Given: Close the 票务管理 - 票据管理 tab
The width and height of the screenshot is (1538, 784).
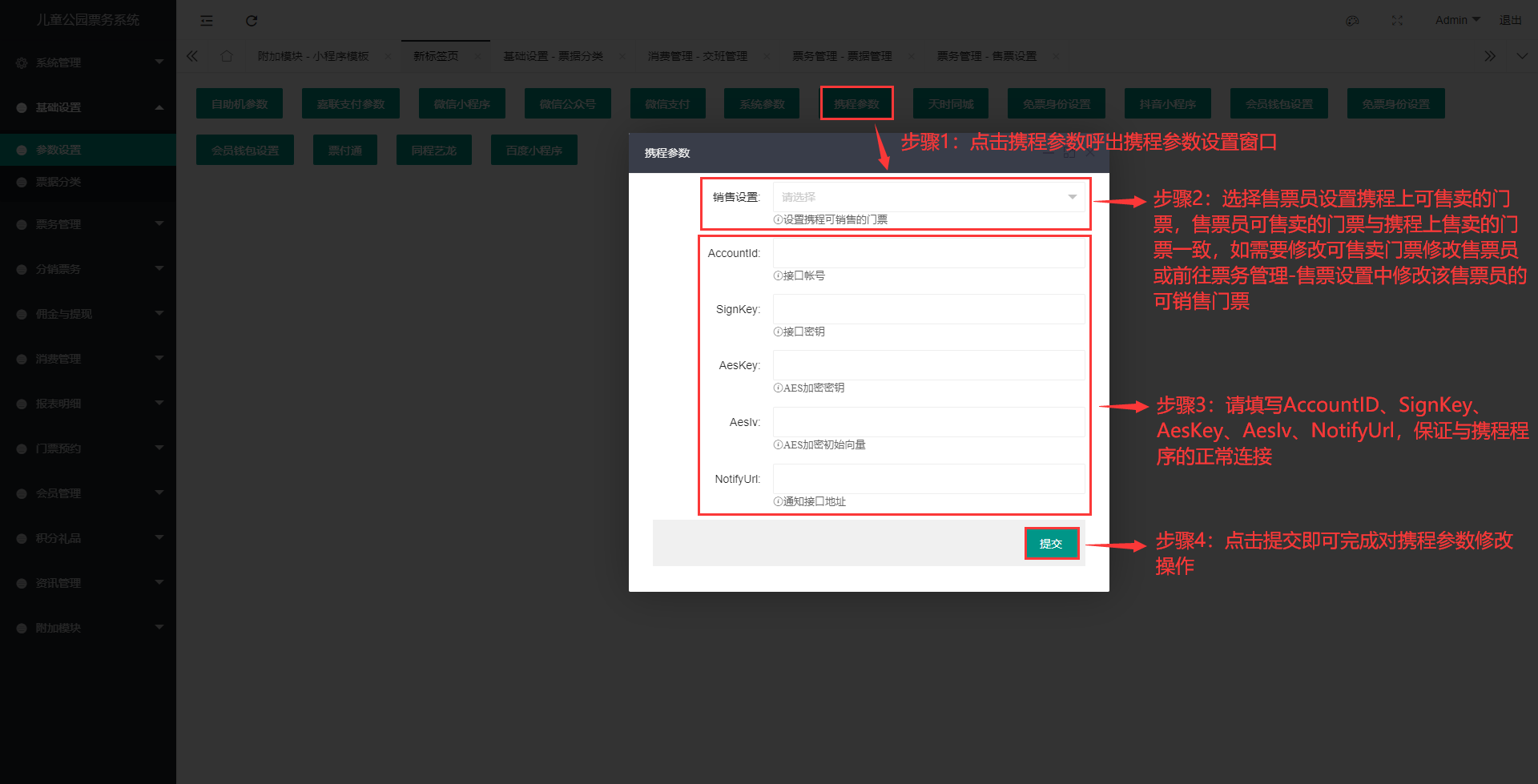Looking at the screenshot, I should click(x=912, y=56).
